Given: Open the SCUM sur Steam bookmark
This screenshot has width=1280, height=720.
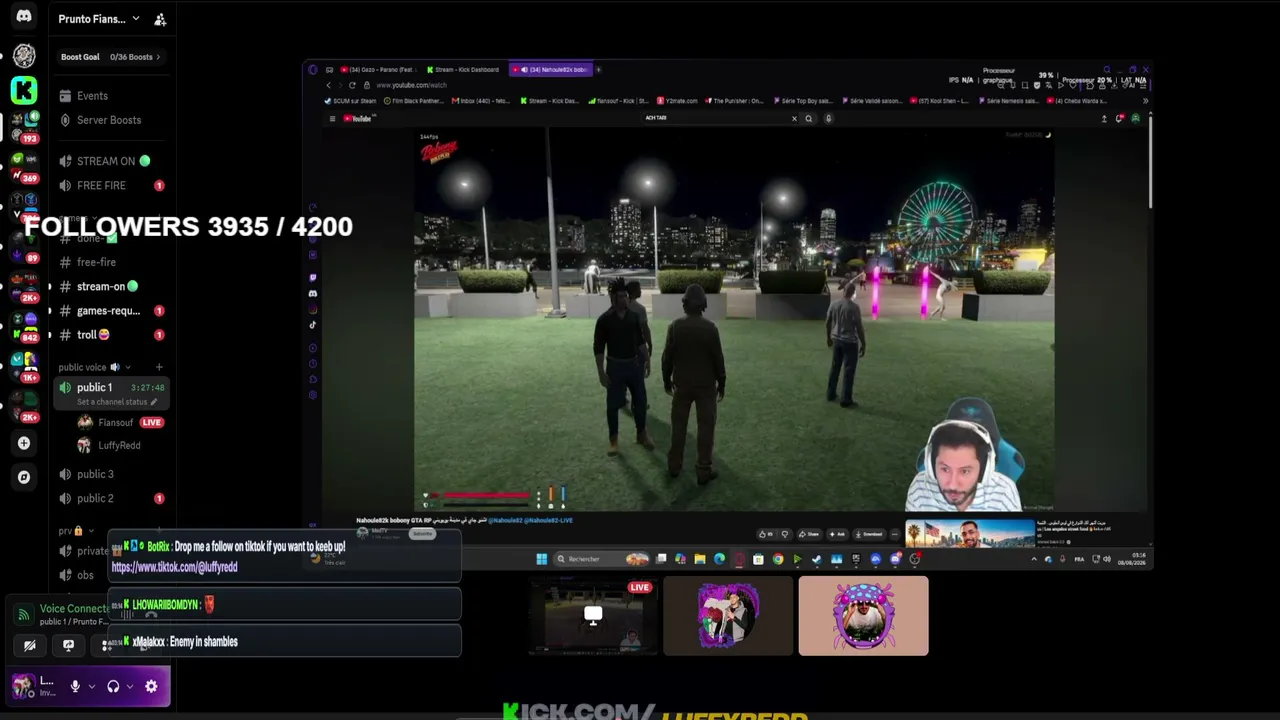Looking at the screenshot, I should tap(350, 101).
